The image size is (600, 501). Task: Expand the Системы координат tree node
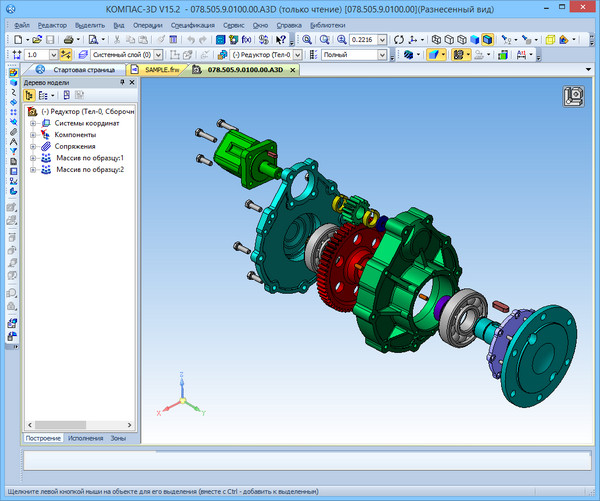(x=33, y=123)
